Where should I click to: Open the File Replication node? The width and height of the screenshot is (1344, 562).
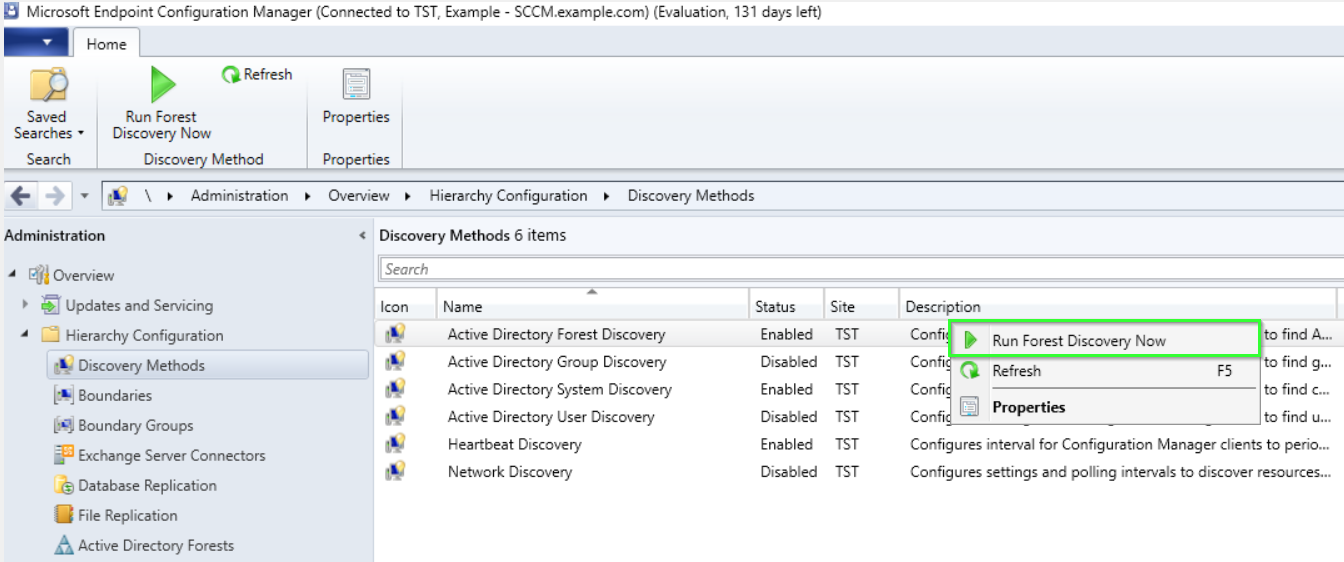(x=127, y=515)
